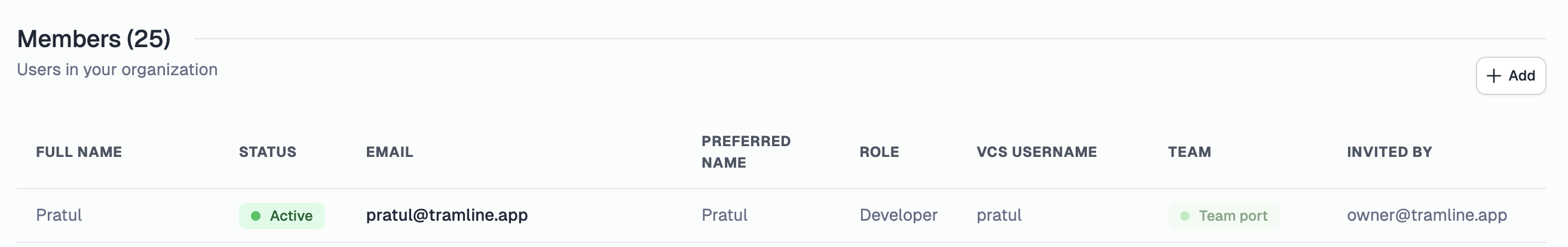Screen dimensions: 1568x247
Task: Select the Pratul full name cell
Action: click(x=59, y=215)
